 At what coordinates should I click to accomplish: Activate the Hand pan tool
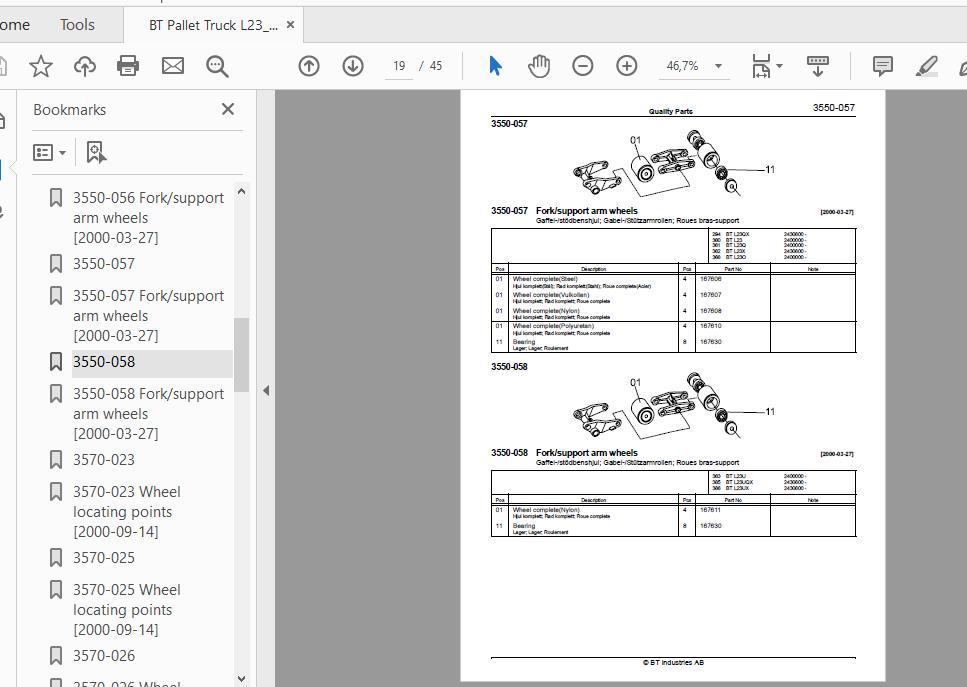point(539,66)
